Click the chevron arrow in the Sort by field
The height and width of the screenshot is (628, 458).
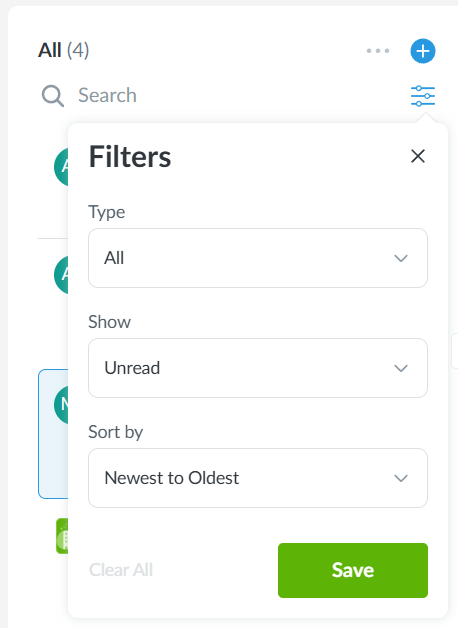(x=401, y=478)
